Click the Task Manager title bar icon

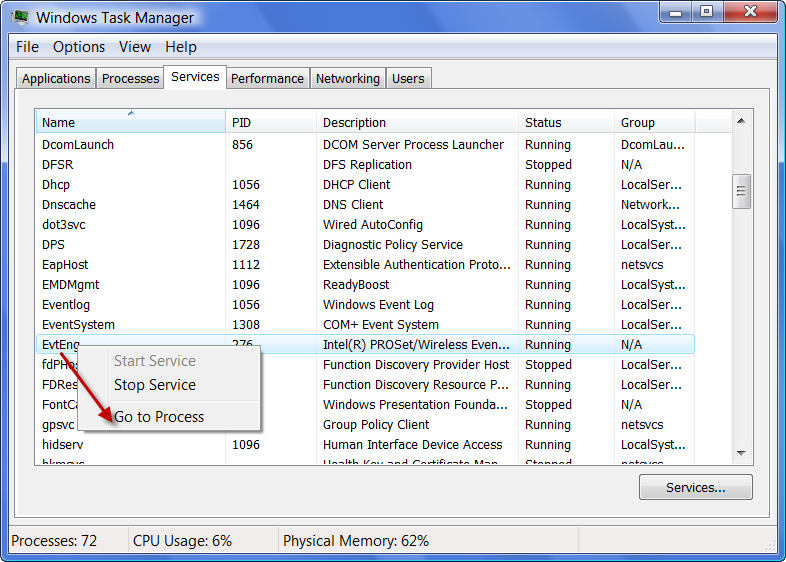pyautogui.click(x=20, y=17)
